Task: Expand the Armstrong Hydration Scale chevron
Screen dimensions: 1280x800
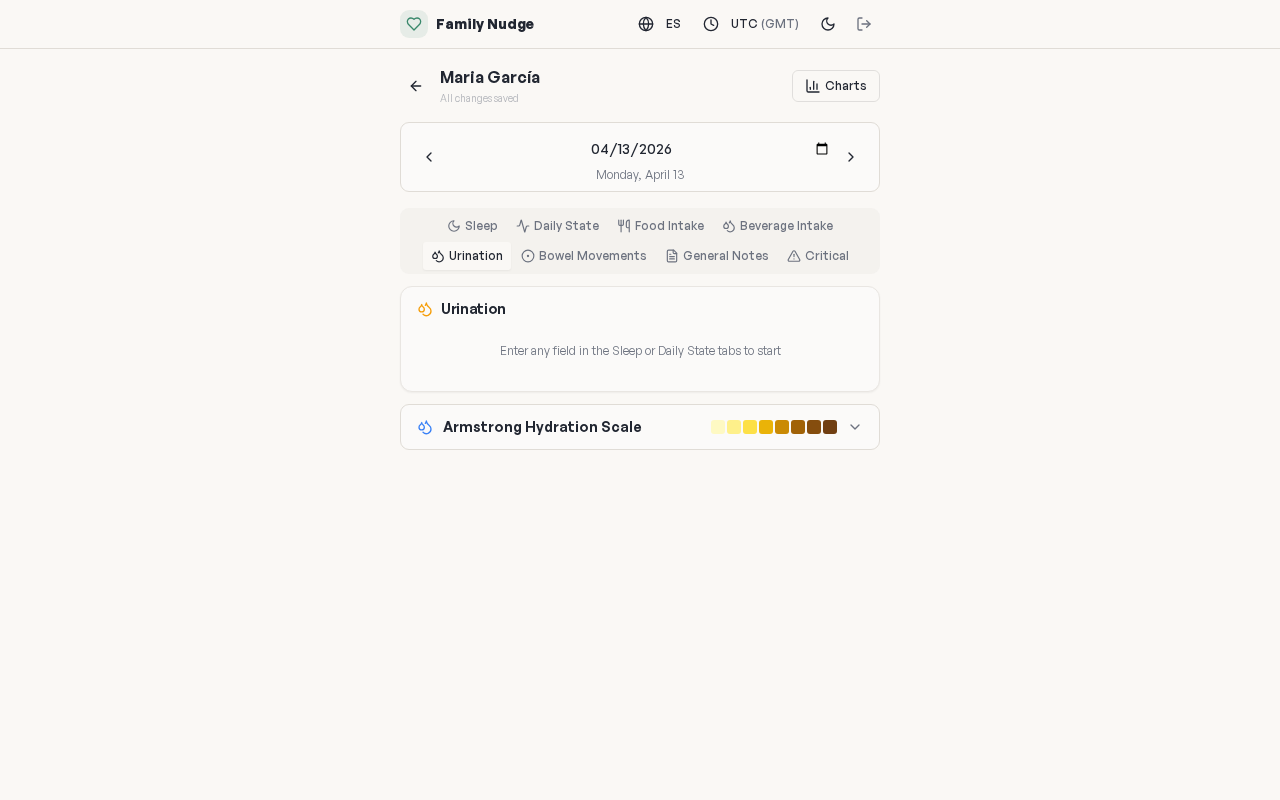Action: click(855, 427)
